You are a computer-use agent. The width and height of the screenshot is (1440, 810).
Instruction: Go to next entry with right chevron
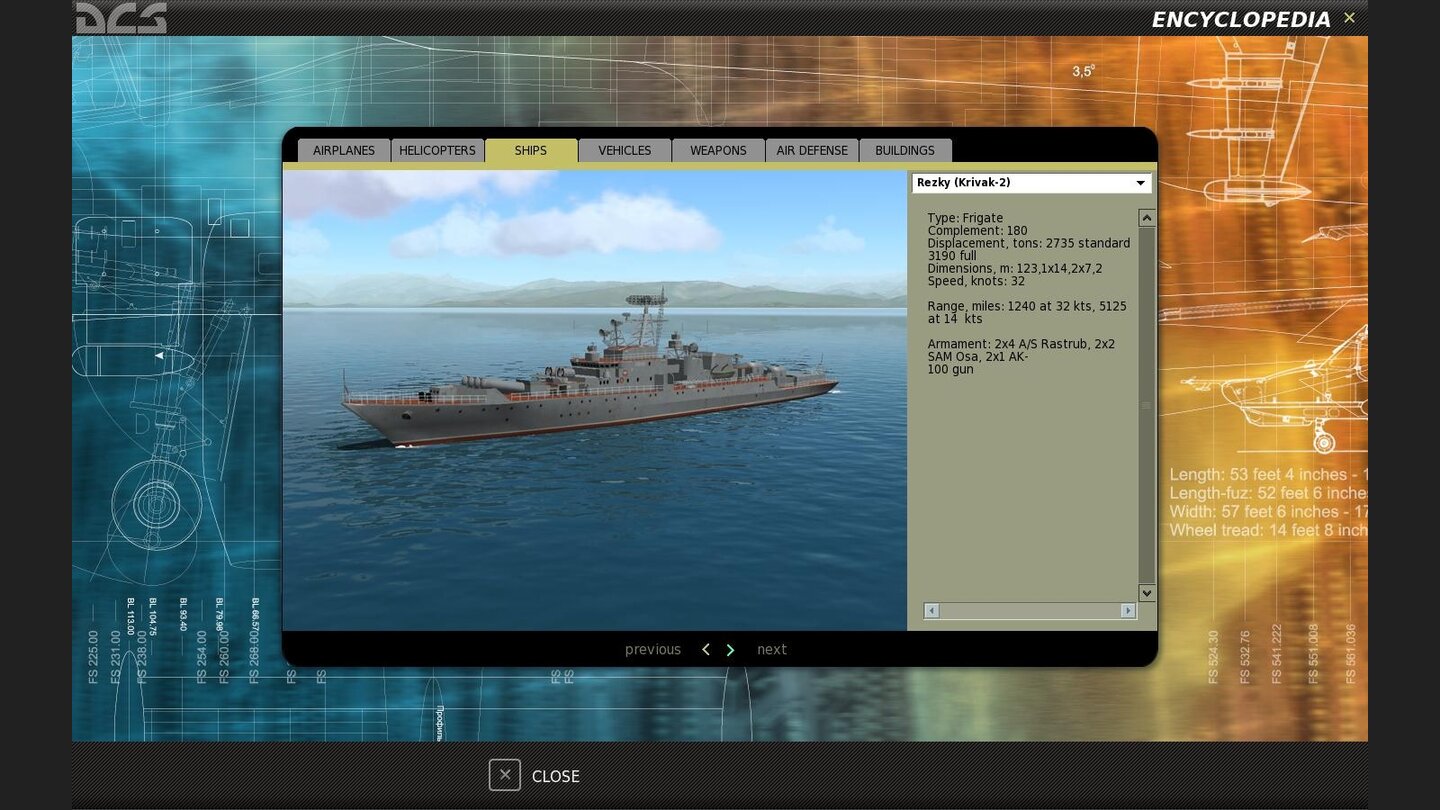coord(730,649)
